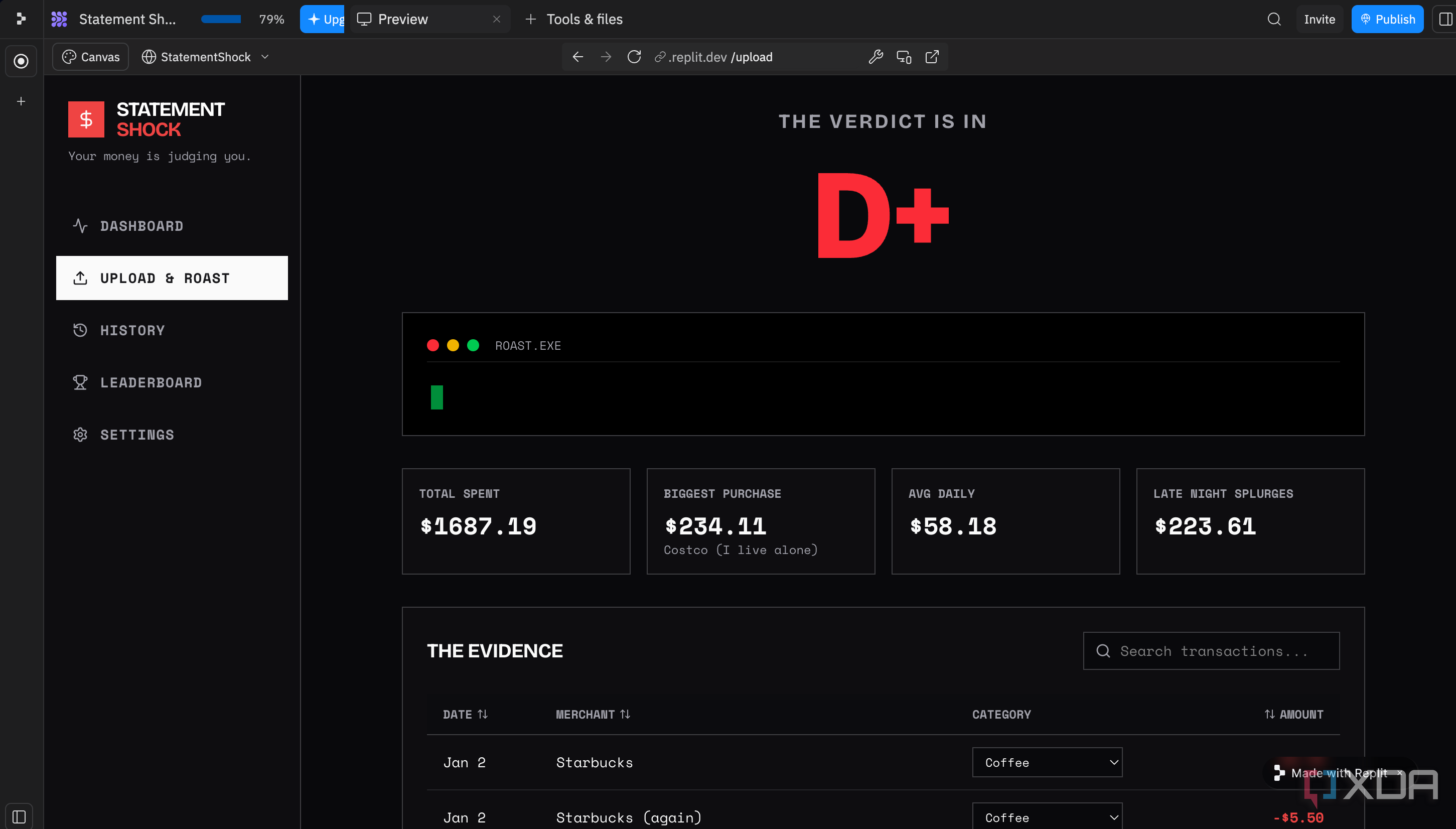
Task: Open the Statement Shock project icon
Action: 59,20
